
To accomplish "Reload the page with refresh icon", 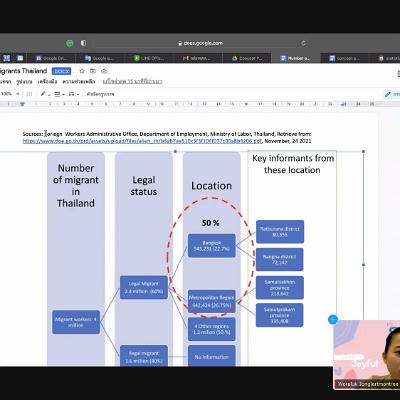I will coord(303,43).
